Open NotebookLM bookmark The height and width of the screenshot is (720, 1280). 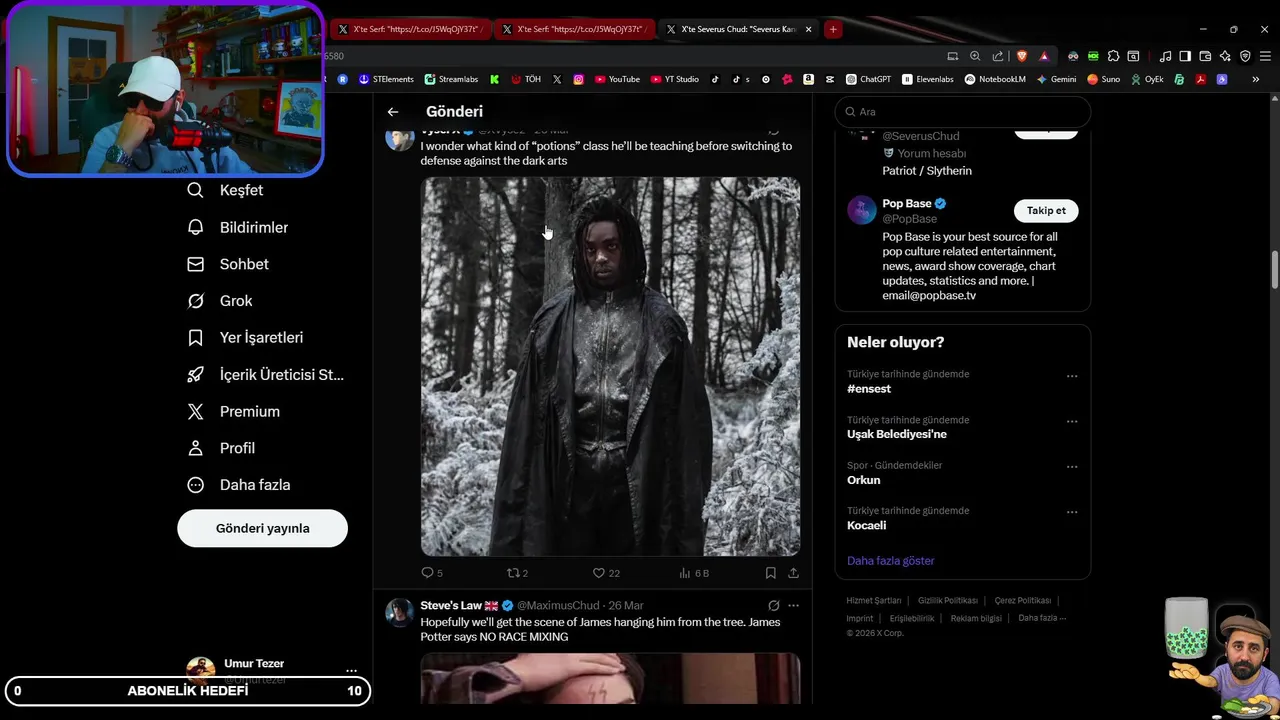point(995,79)
